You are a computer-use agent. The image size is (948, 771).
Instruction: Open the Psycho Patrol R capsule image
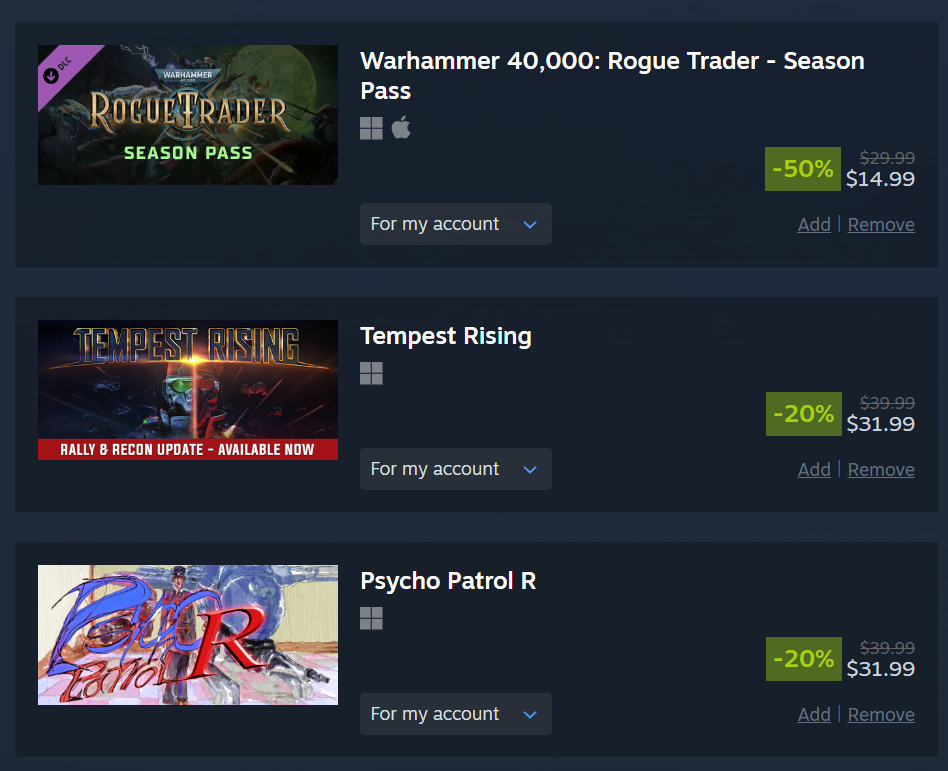coord(188,635)
